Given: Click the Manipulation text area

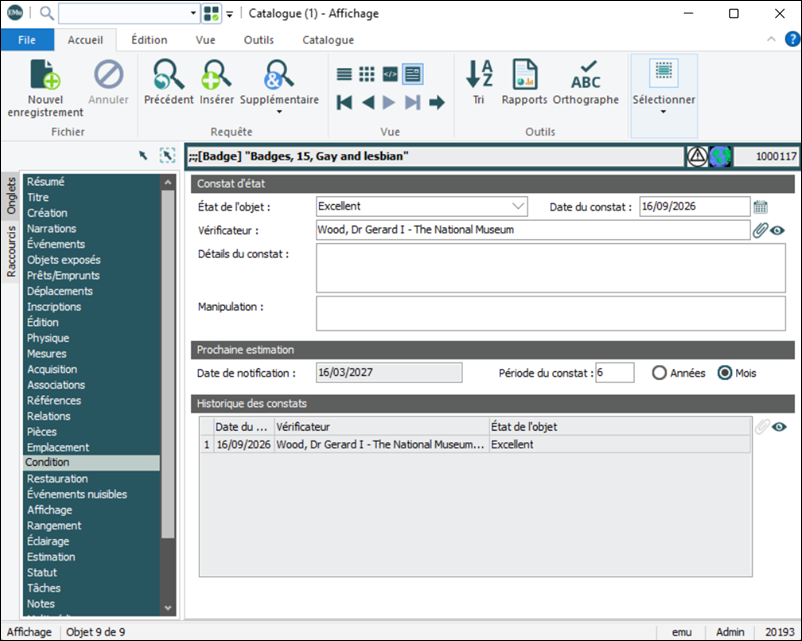Looking at the screenshot, I should (550, 314).
